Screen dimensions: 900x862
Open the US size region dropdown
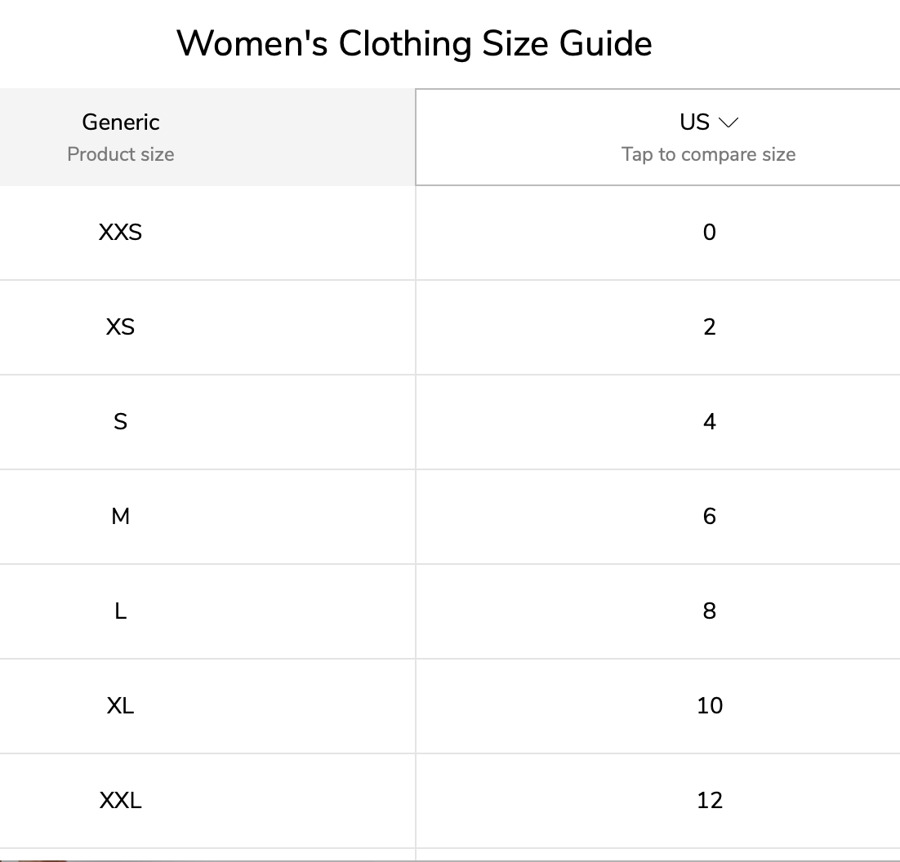(x=695, y=123)
